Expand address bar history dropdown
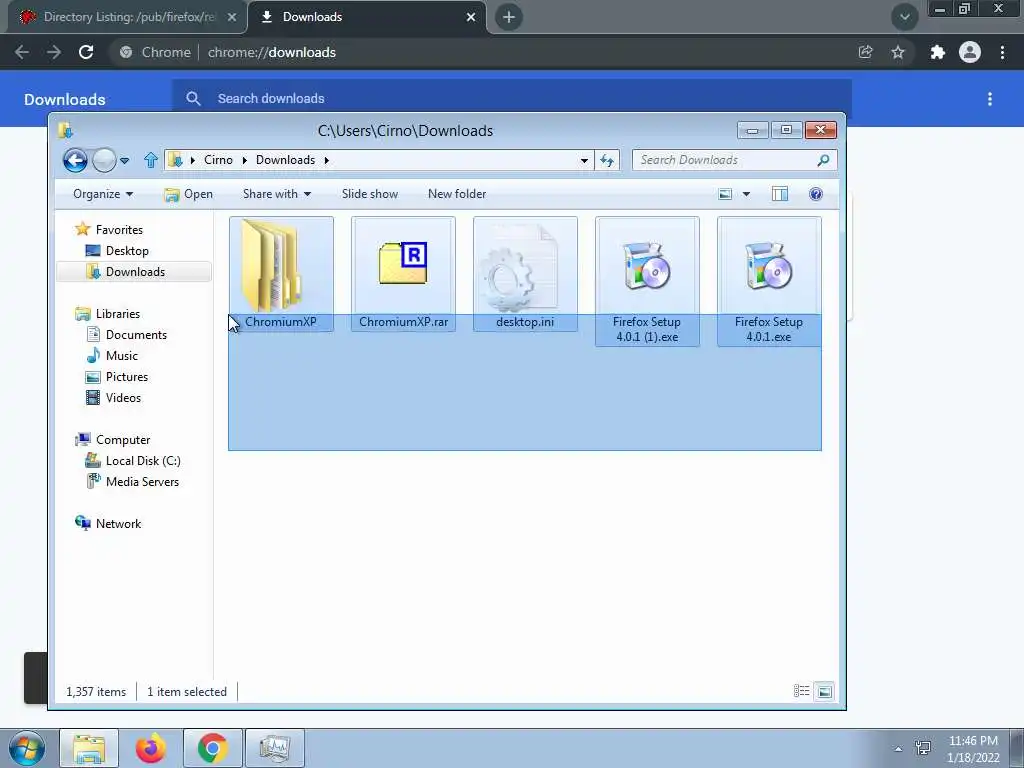The image size is (1024, 768). (x=584, y=160)
